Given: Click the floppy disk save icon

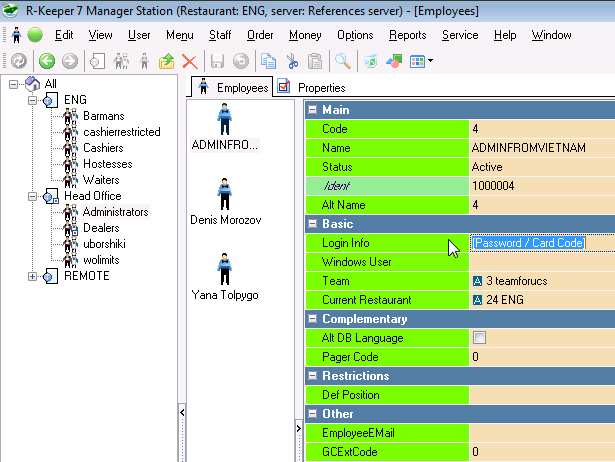Looking at the screenshot, I should 217,61.
